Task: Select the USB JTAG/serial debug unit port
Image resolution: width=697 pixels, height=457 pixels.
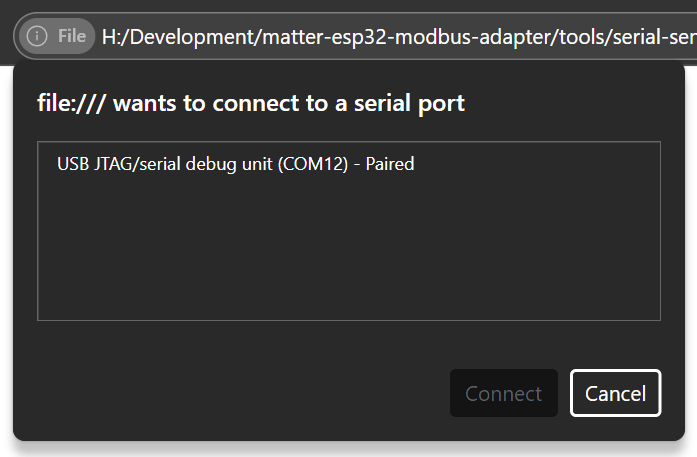Action: click(235, 164)
